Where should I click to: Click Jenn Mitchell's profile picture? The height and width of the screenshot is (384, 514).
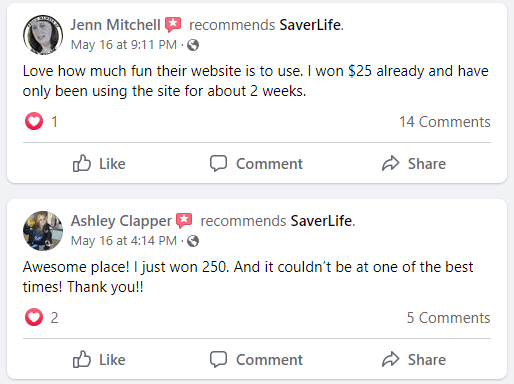(x=43, y=35)
